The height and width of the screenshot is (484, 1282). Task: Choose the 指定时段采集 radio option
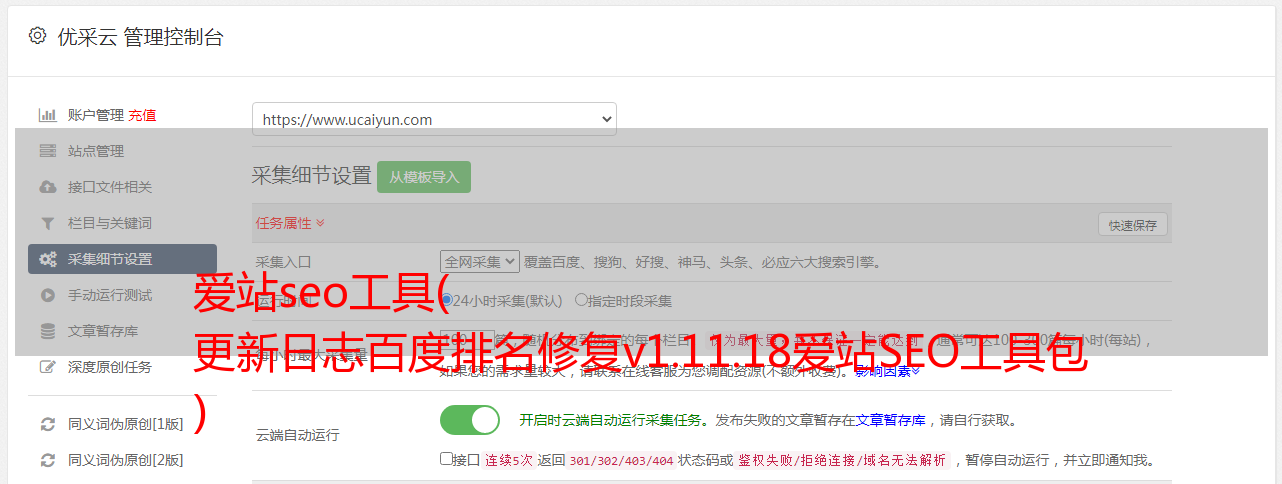tap(581, 299)
